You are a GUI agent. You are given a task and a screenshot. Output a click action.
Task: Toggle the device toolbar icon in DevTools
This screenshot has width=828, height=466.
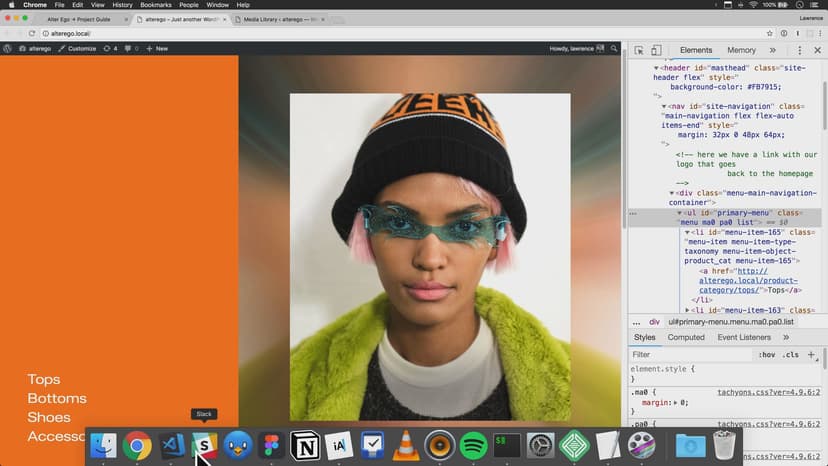pyautogui.click(x=656, y=50)
